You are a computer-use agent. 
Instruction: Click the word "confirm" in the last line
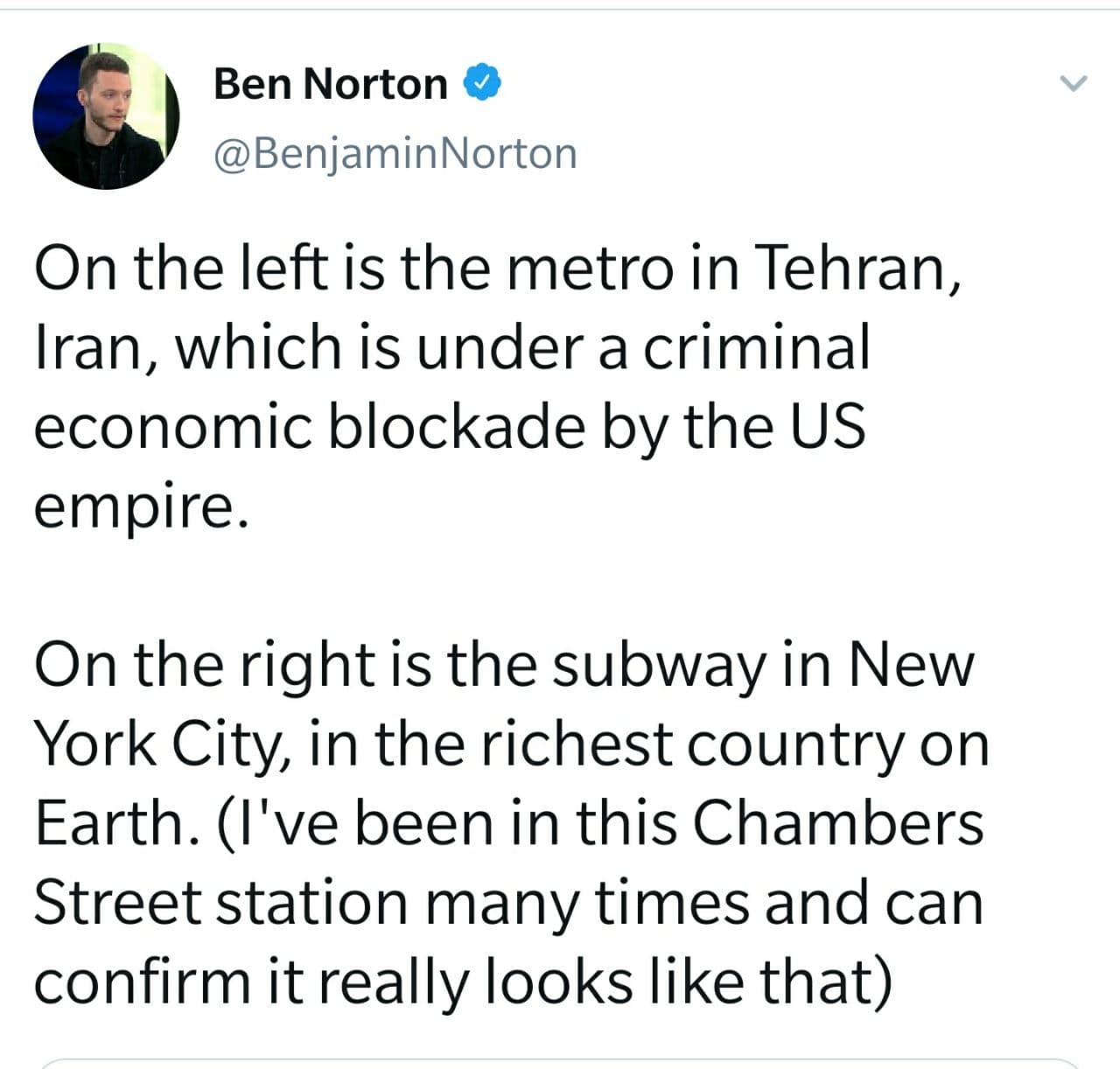[143, 982]
